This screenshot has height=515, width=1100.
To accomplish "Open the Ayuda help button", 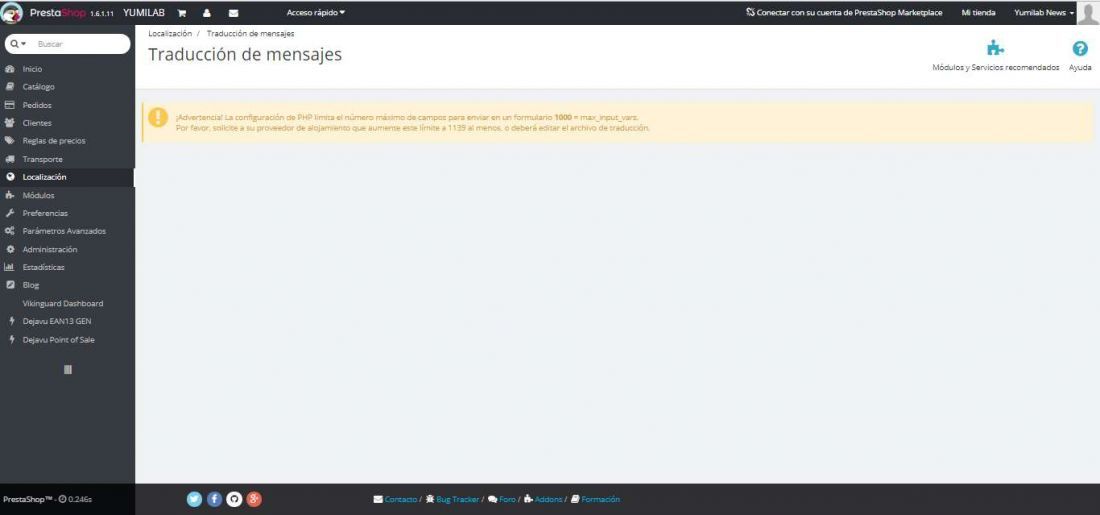I will (x=1080, y=56).
